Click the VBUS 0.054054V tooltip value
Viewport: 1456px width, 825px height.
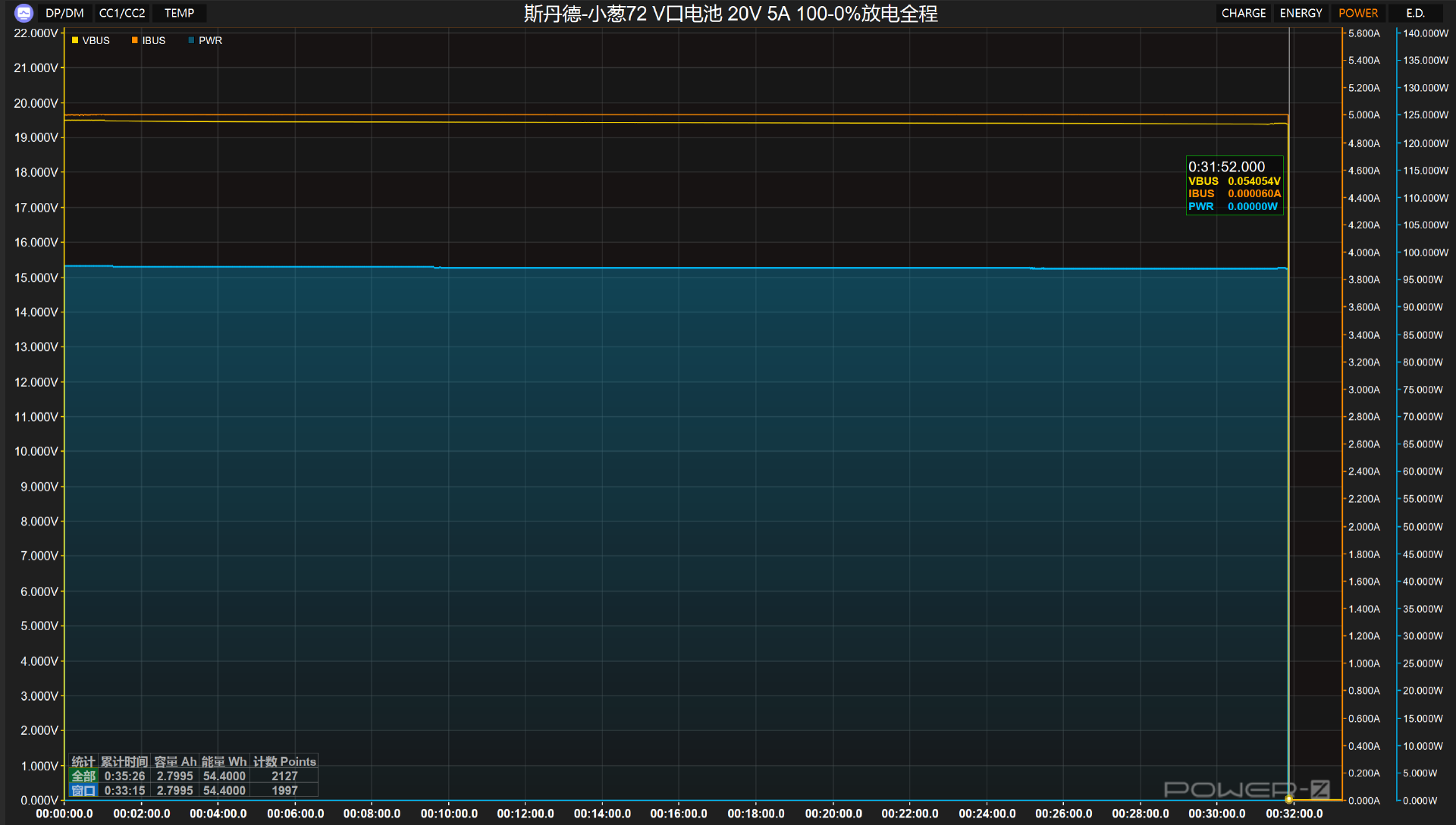point(1254,181)
